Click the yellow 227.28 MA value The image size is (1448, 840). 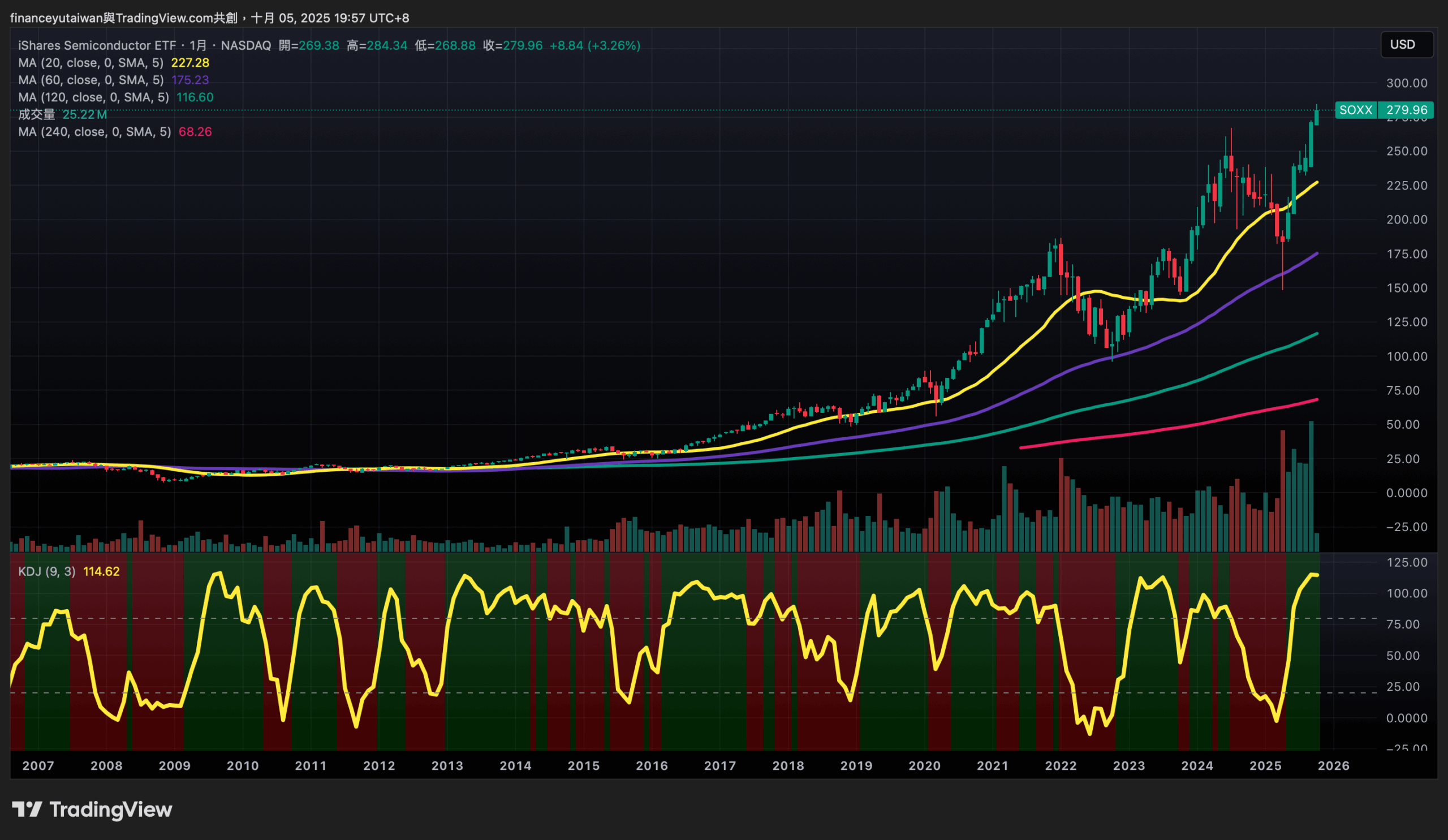[x=190, y=63]
